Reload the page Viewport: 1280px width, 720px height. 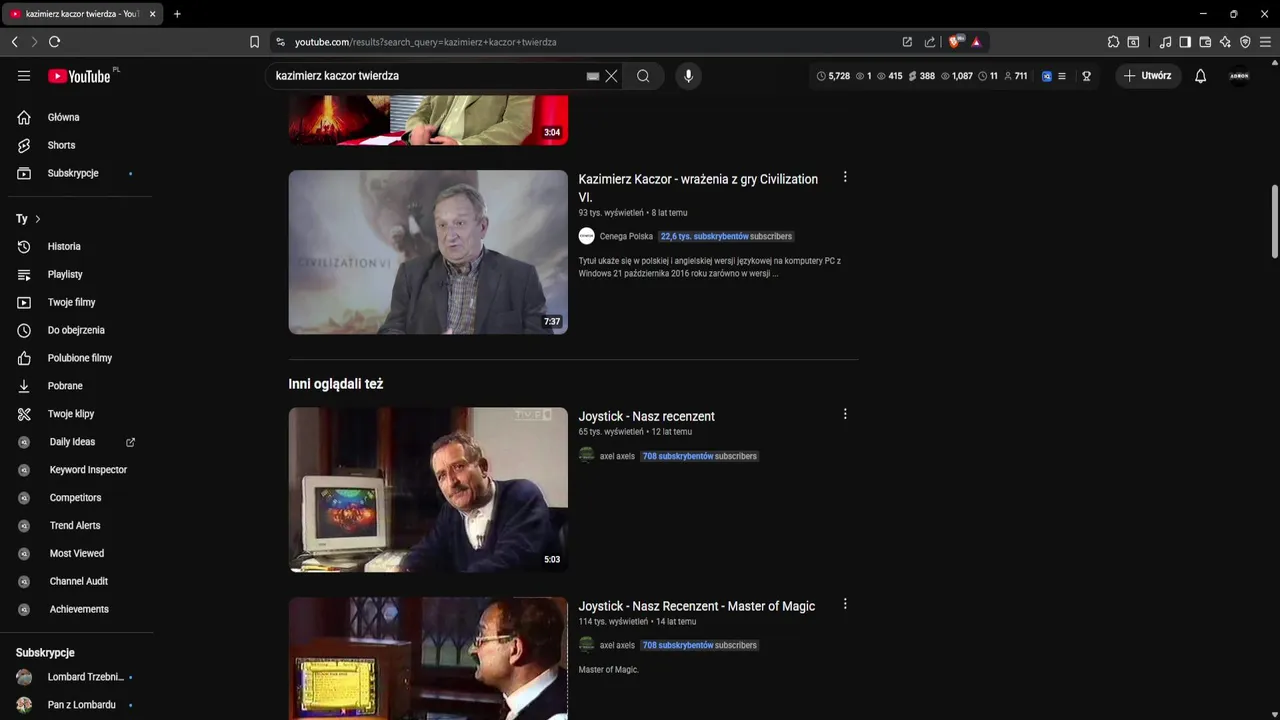(x=54, y=42)
